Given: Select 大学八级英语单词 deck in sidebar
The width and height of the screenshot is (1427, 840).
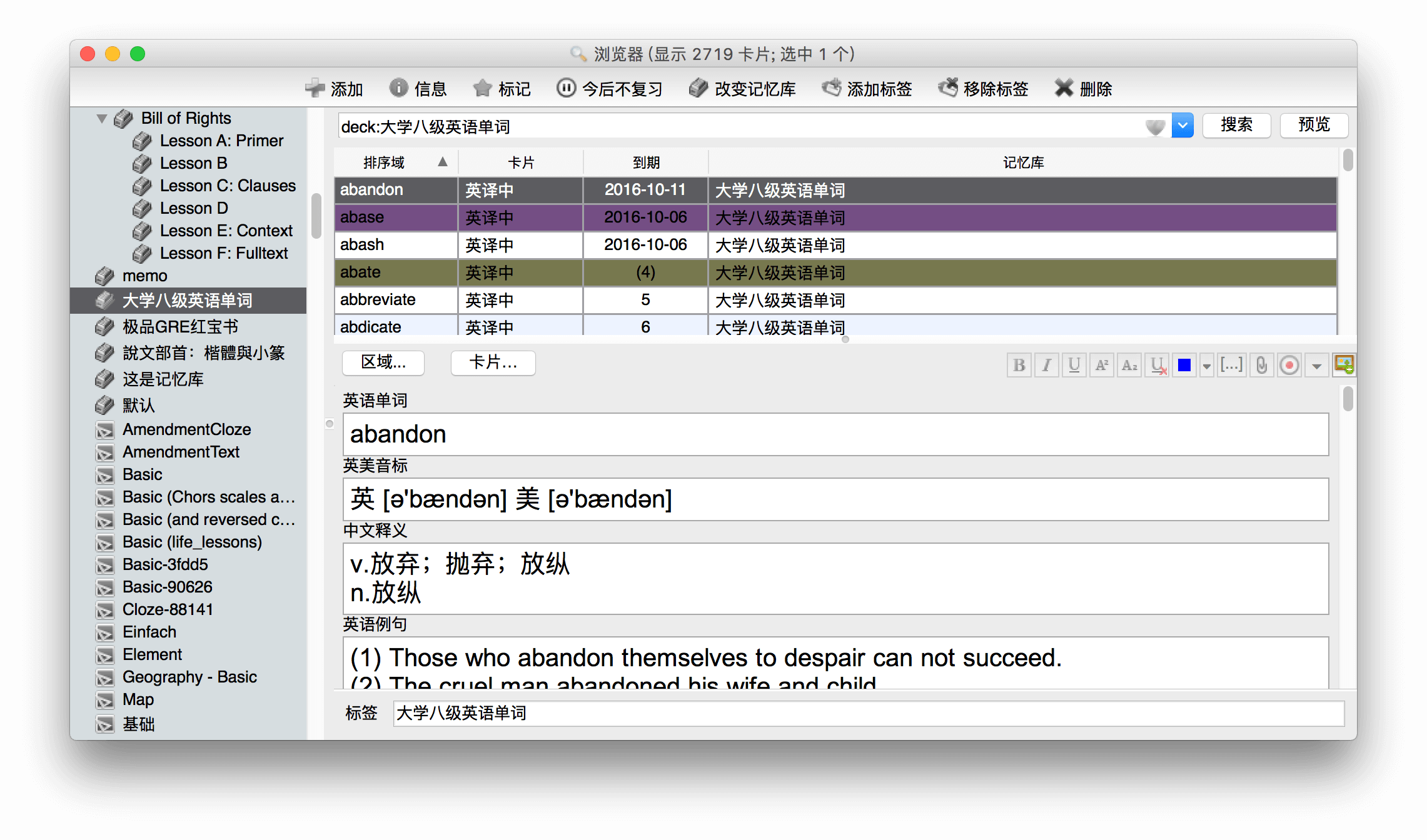Looking at the screenshot, I should click(x=188, y=301).
